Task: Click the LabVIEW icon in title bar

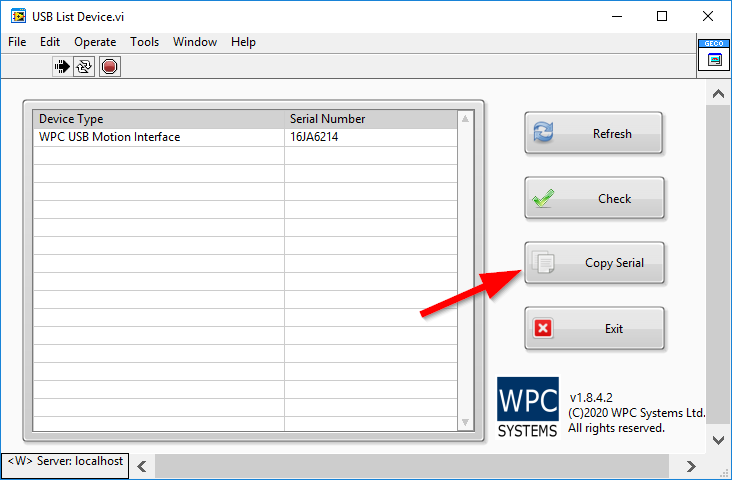Action: [x=17, y=16]
